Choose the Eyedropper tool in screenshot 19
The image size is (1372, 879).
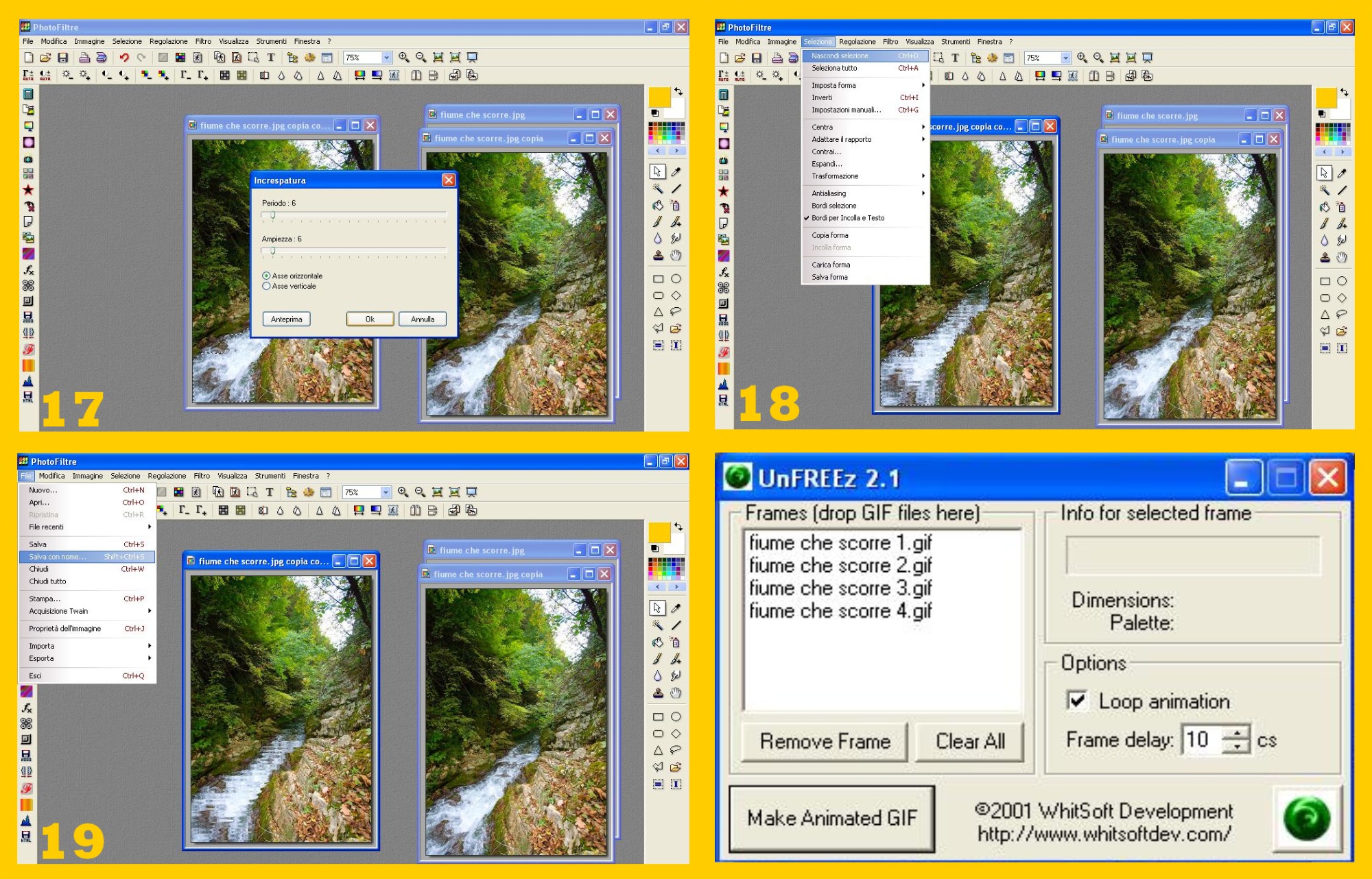tap(676, 608)
